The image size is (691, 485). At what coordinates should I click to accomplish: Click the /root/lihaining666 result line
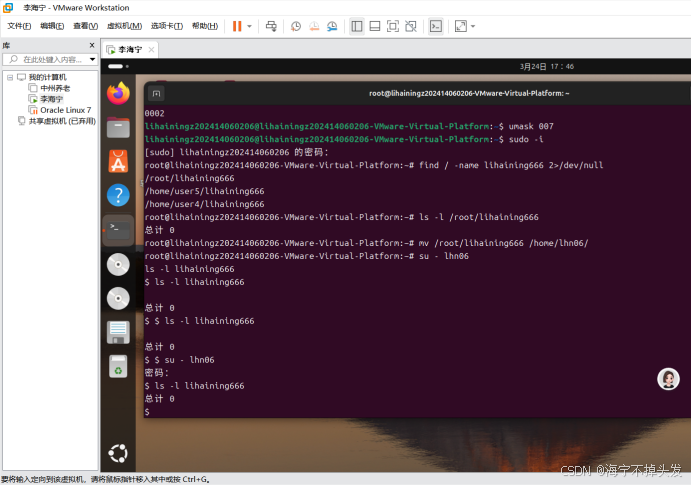[x=189, y=178]
